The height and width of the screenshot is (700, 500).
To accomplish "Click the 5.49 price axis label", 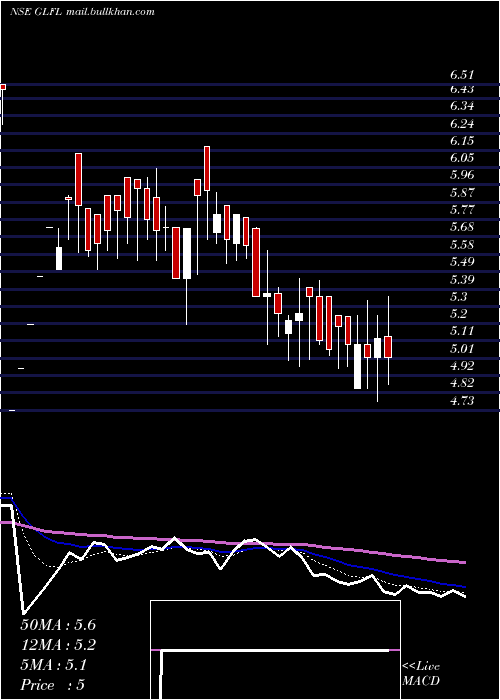I will (462, 262).
